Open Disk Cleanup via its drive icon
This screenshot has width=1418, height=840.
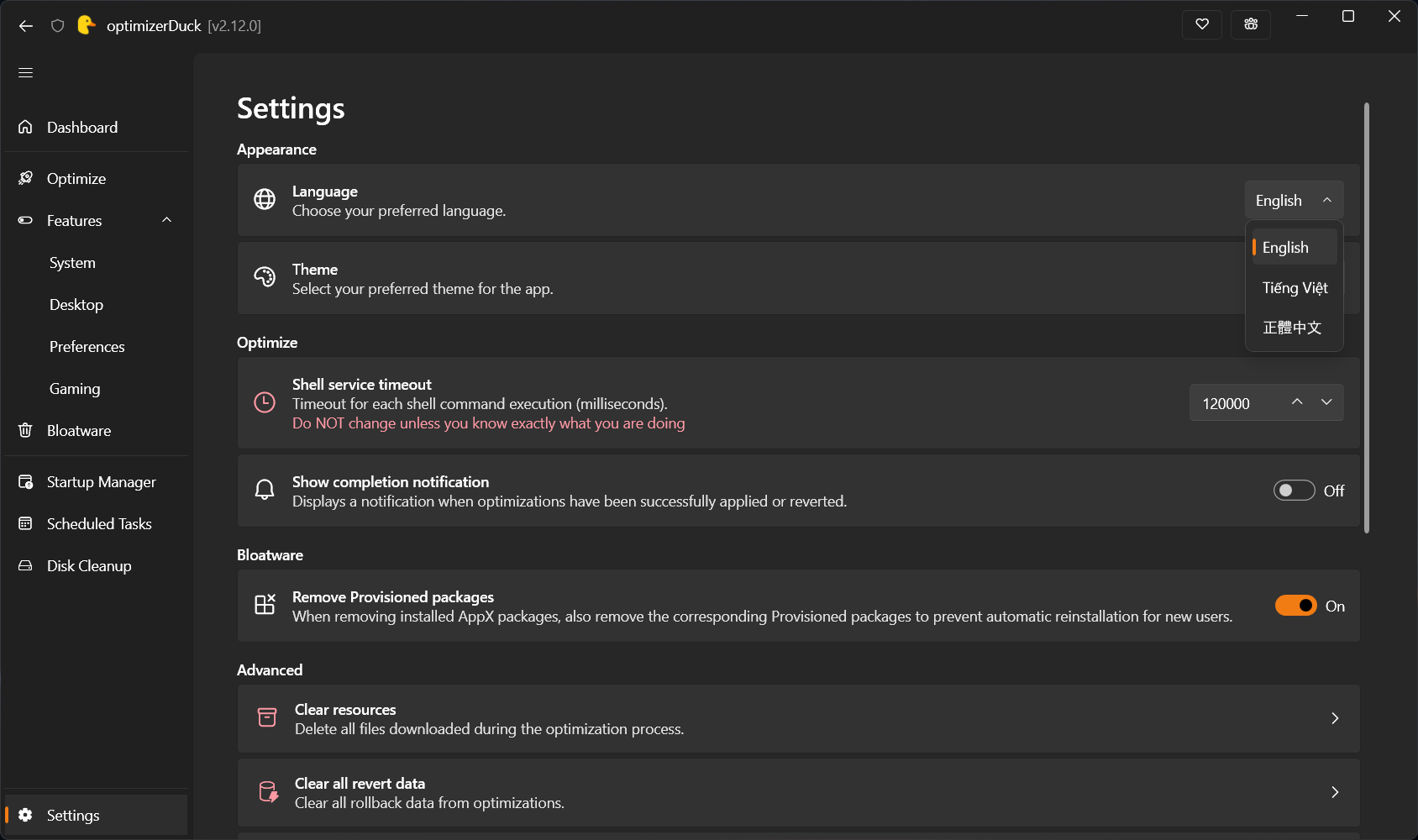pos(25,565)
